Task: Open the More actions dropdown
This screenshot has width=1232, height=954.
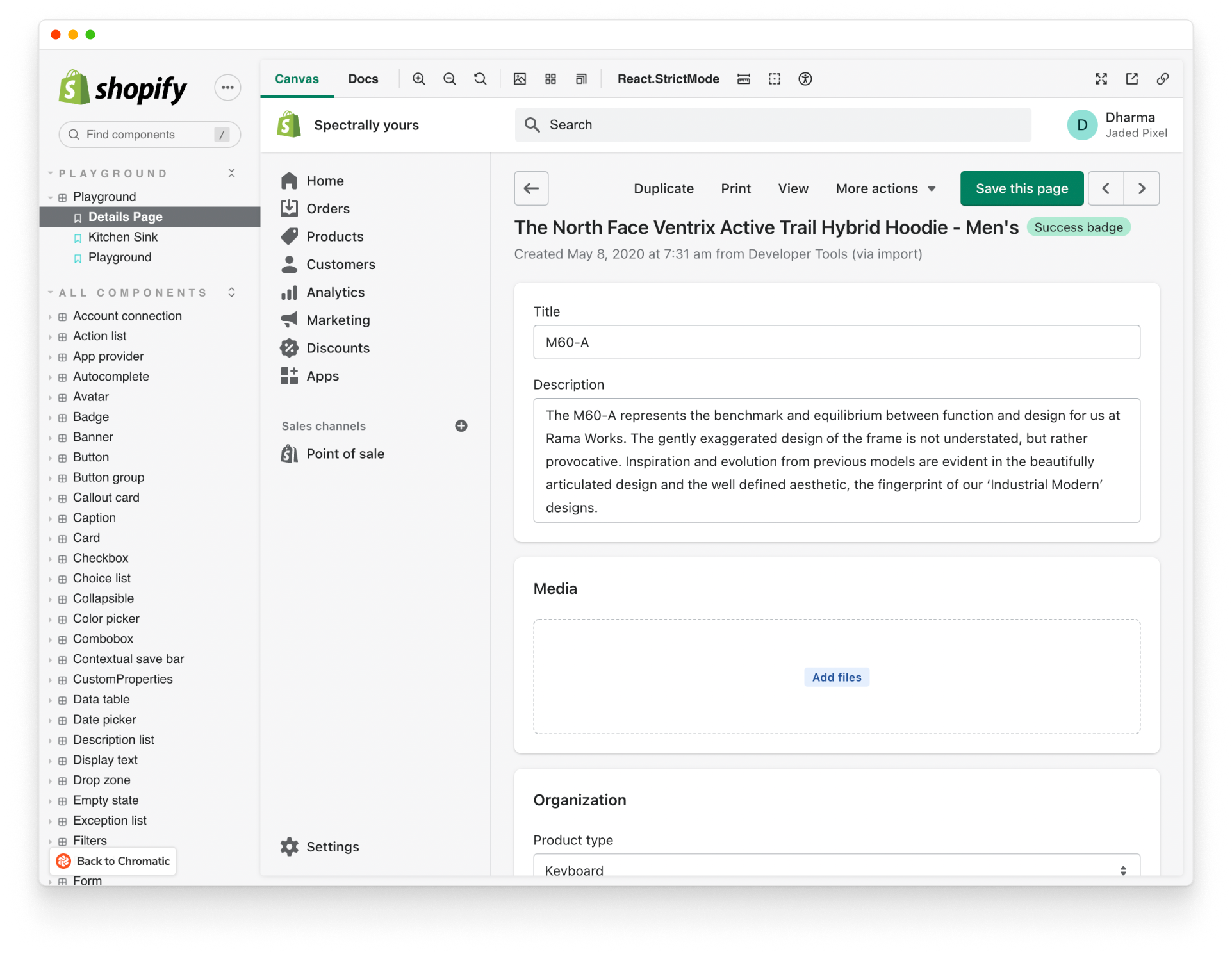Action: click(x=885, y=188)
